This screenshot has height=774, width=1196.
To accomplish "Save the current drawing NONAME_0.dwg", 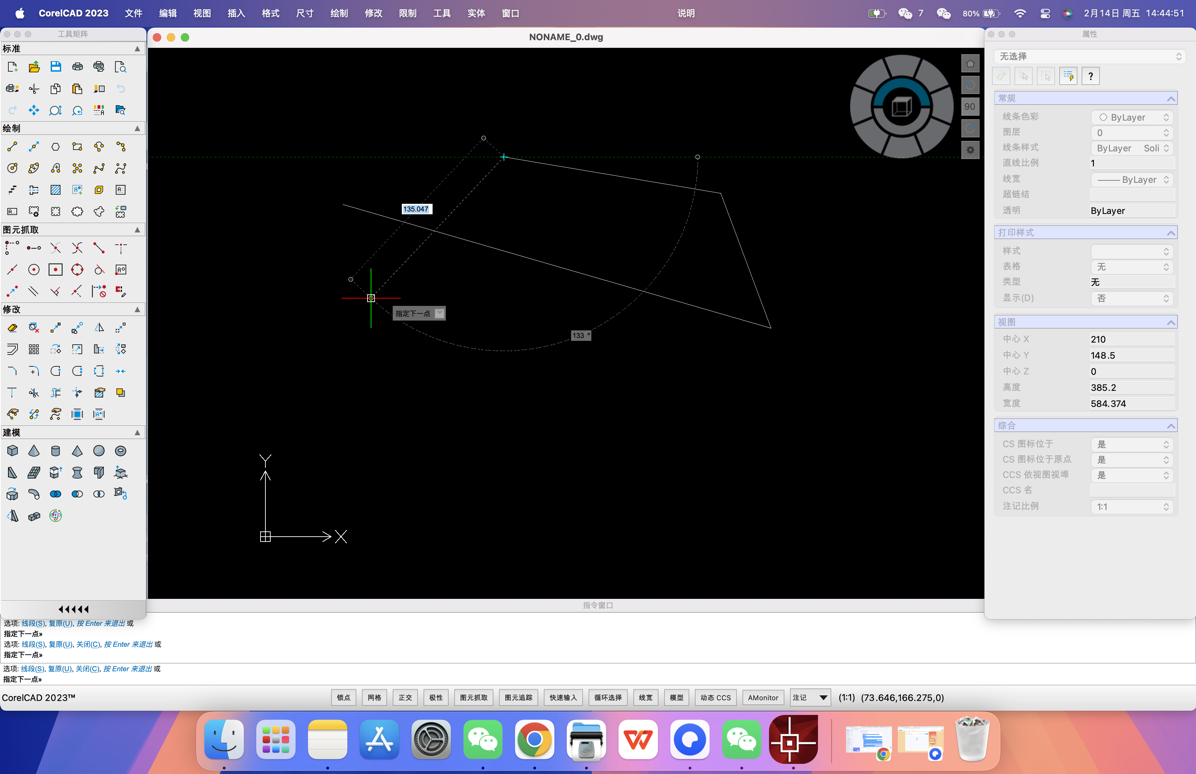I will (x=56, y=67).
